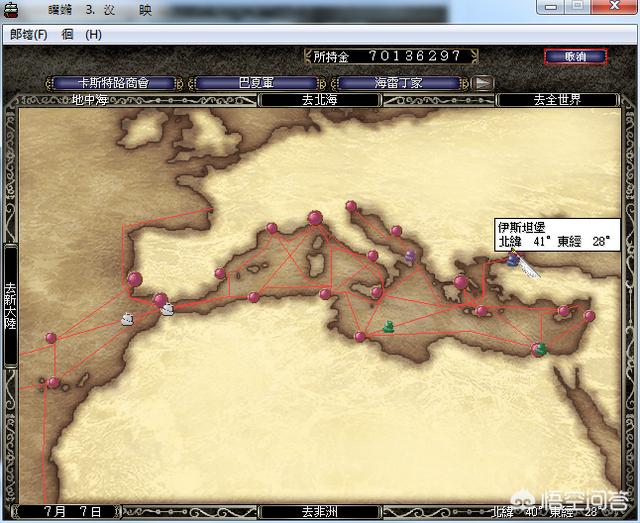Screen dimensions: 640x523
Task: Click the large port marker on Portugal's coast
Action: [x=134, y=280]
